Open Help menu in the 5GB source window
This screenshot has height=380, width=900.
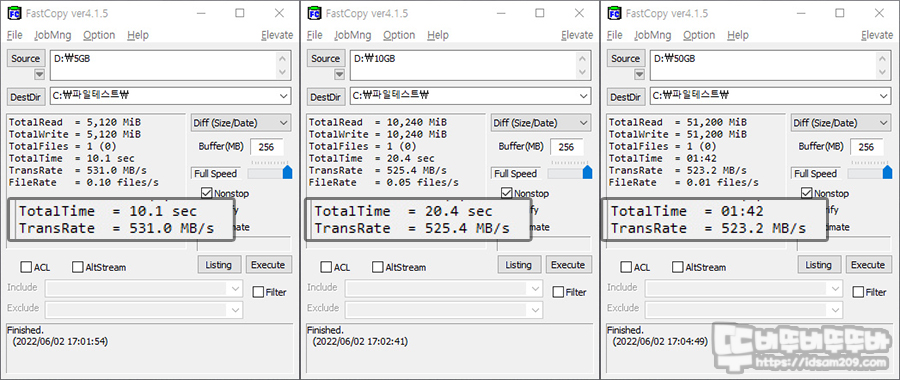pos(138,35)
